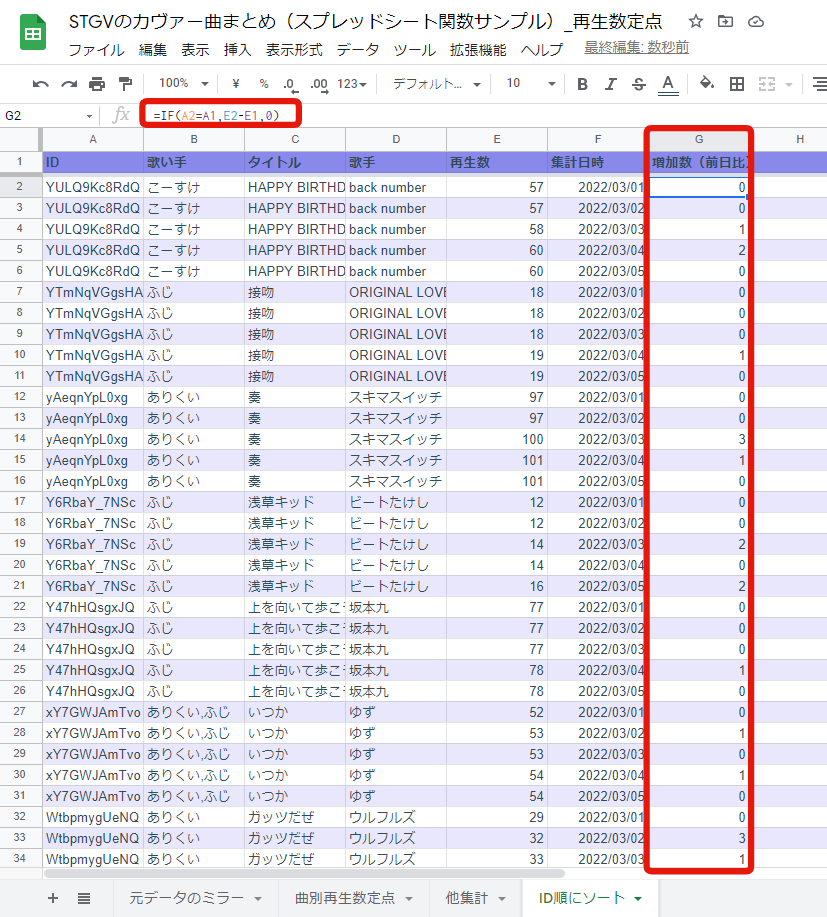This screenshot has width=827, height=917.
Task: Toggle italic formatting
Action: (611, 84)
